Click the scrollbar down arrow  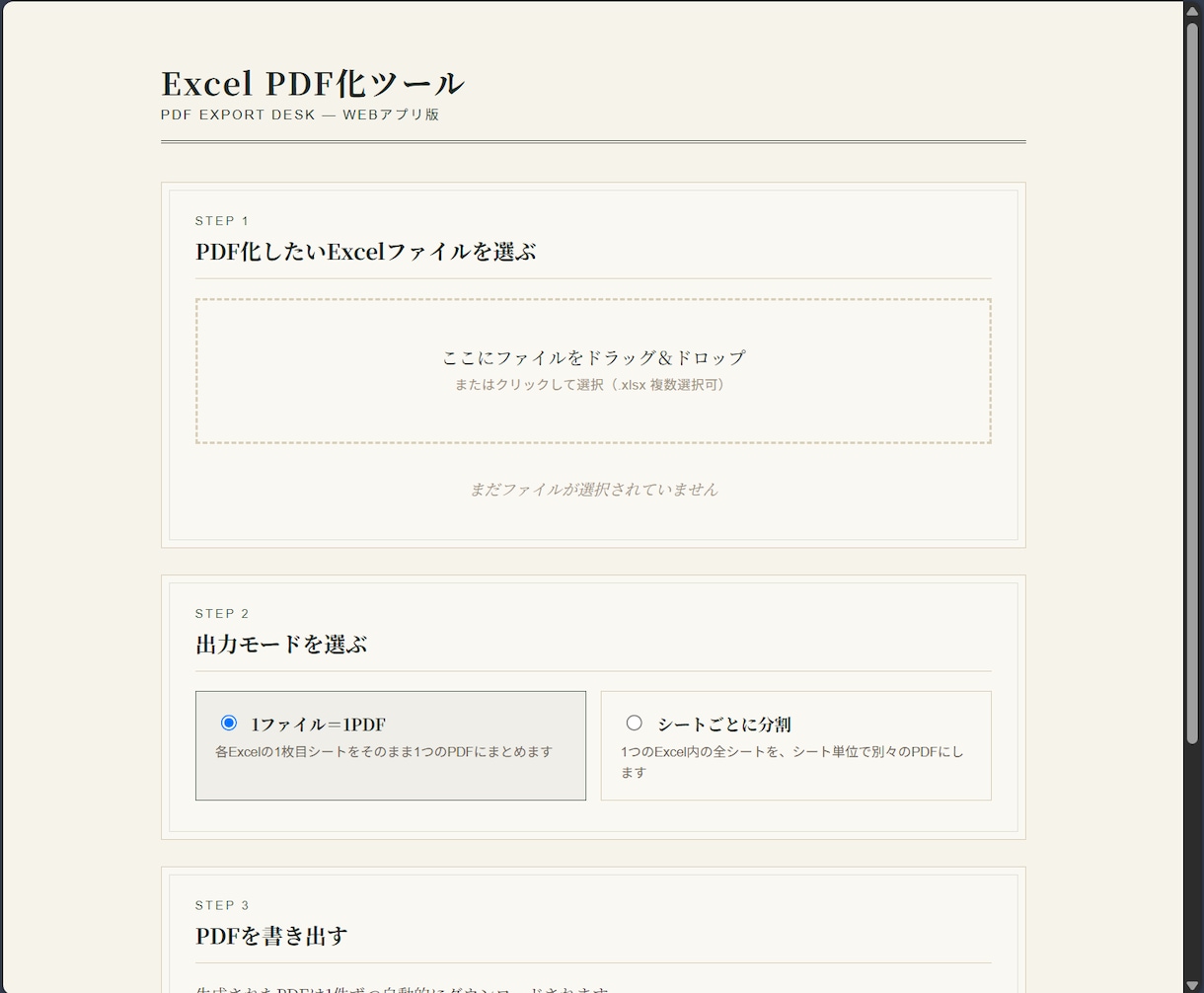tap(1193, 985)
